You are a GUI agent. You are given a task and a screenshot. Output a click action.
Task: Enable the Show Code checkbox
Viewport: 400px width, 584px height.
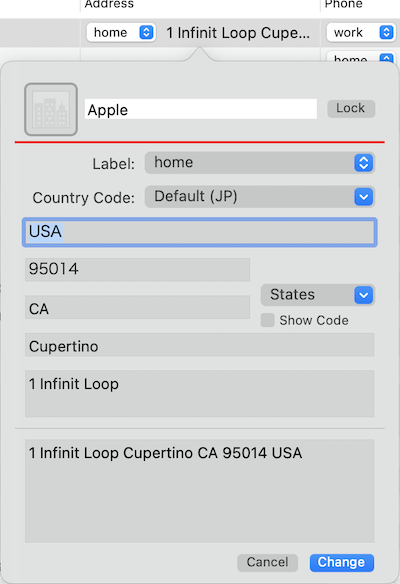[267, 320]
